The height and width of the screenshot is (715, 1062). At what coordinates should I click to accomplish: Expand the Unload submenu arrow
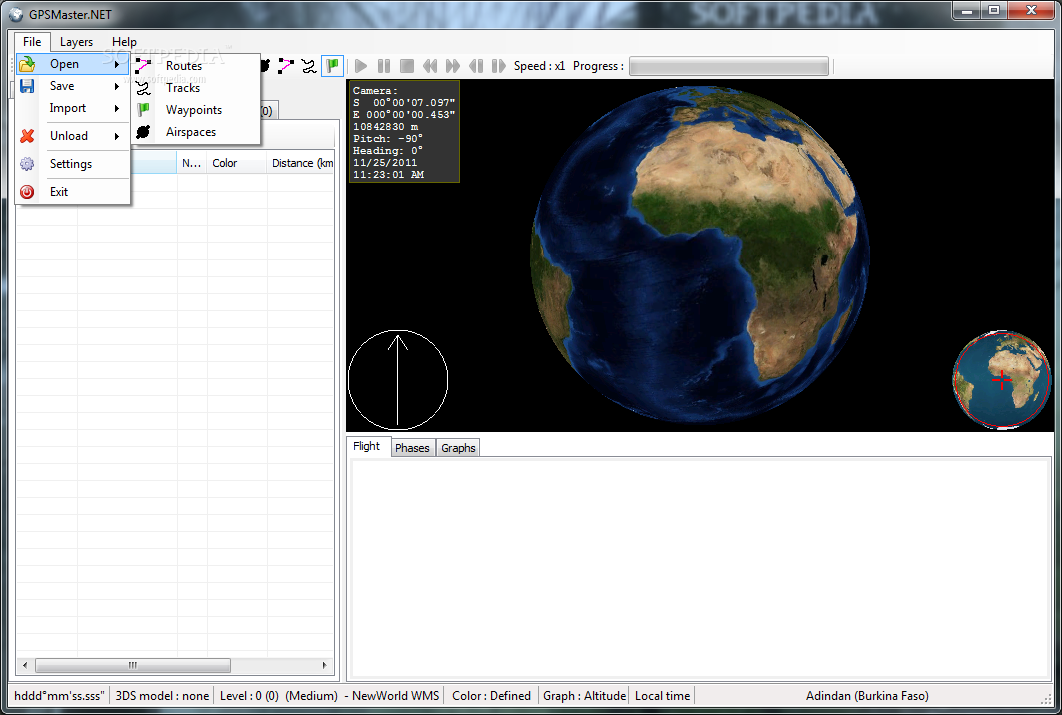(x=117, y=136)
